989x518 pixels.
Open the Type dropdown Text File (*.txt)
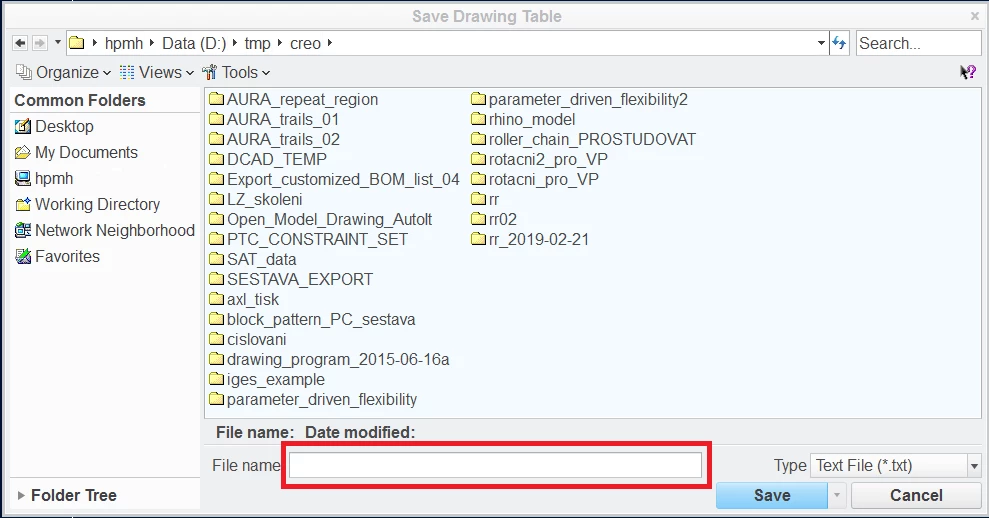tap(895, 466)
